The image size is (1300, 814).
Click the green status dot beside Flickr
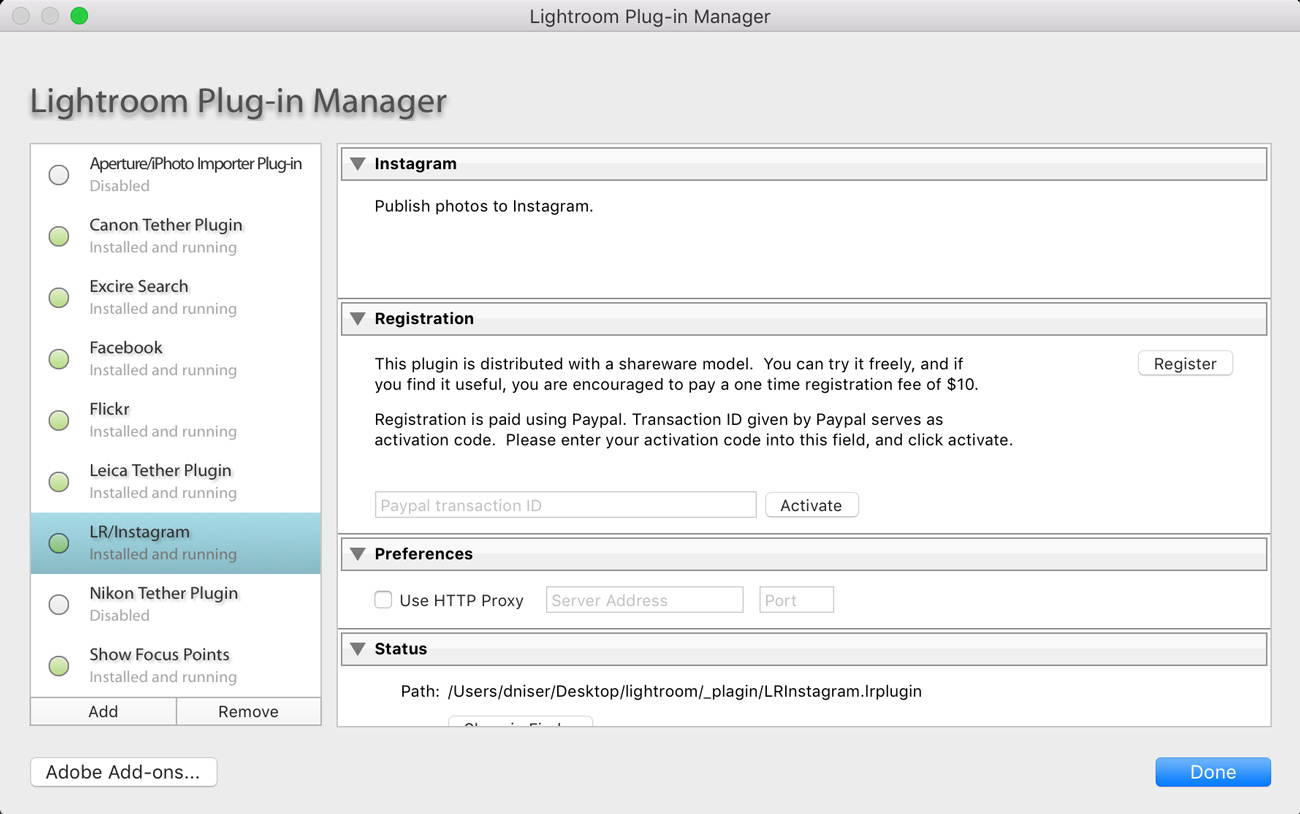pyautogui.click(x=59, y=421)
